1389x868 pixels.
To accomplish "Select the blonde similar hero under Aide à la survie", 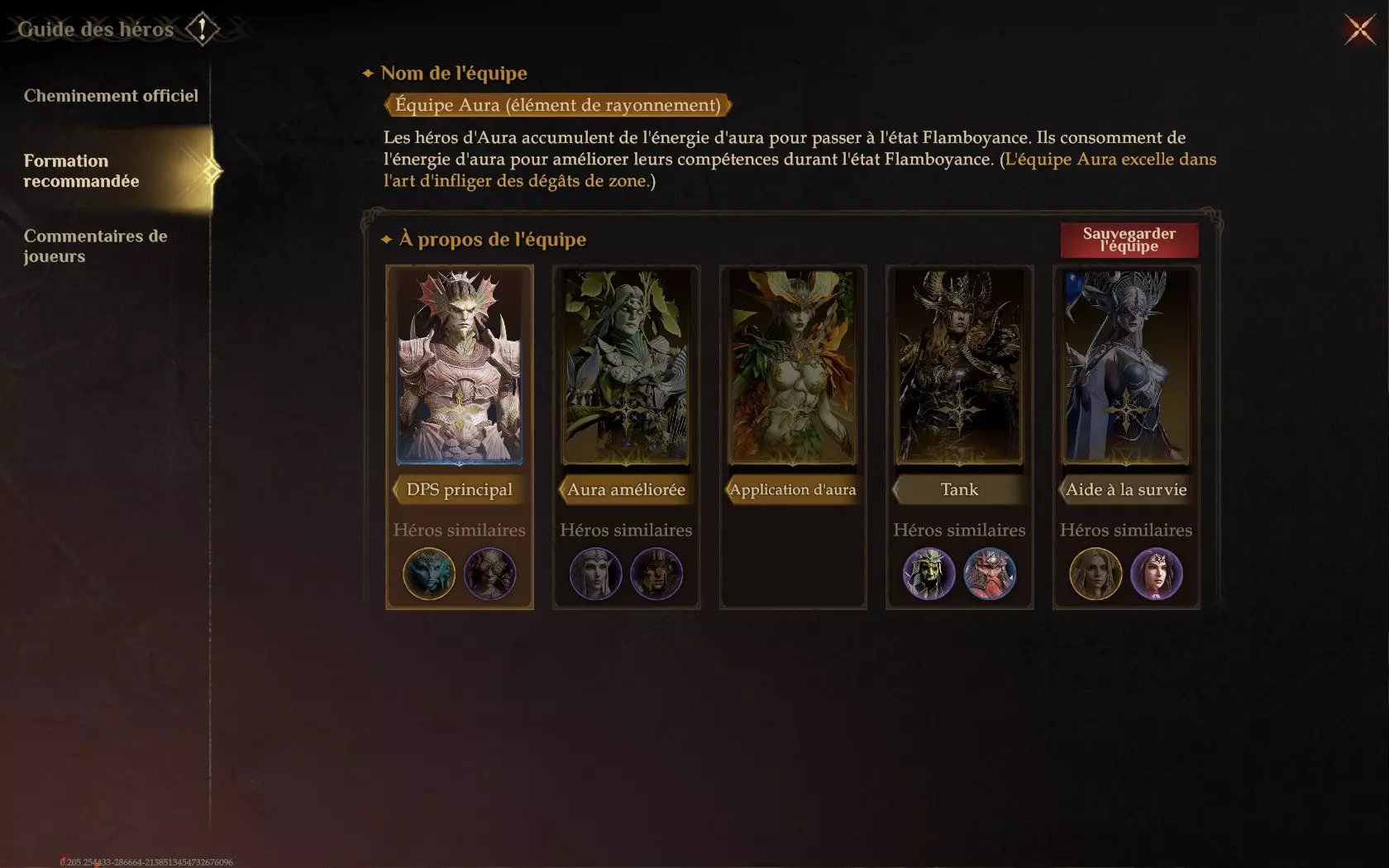I will 1095,574.
